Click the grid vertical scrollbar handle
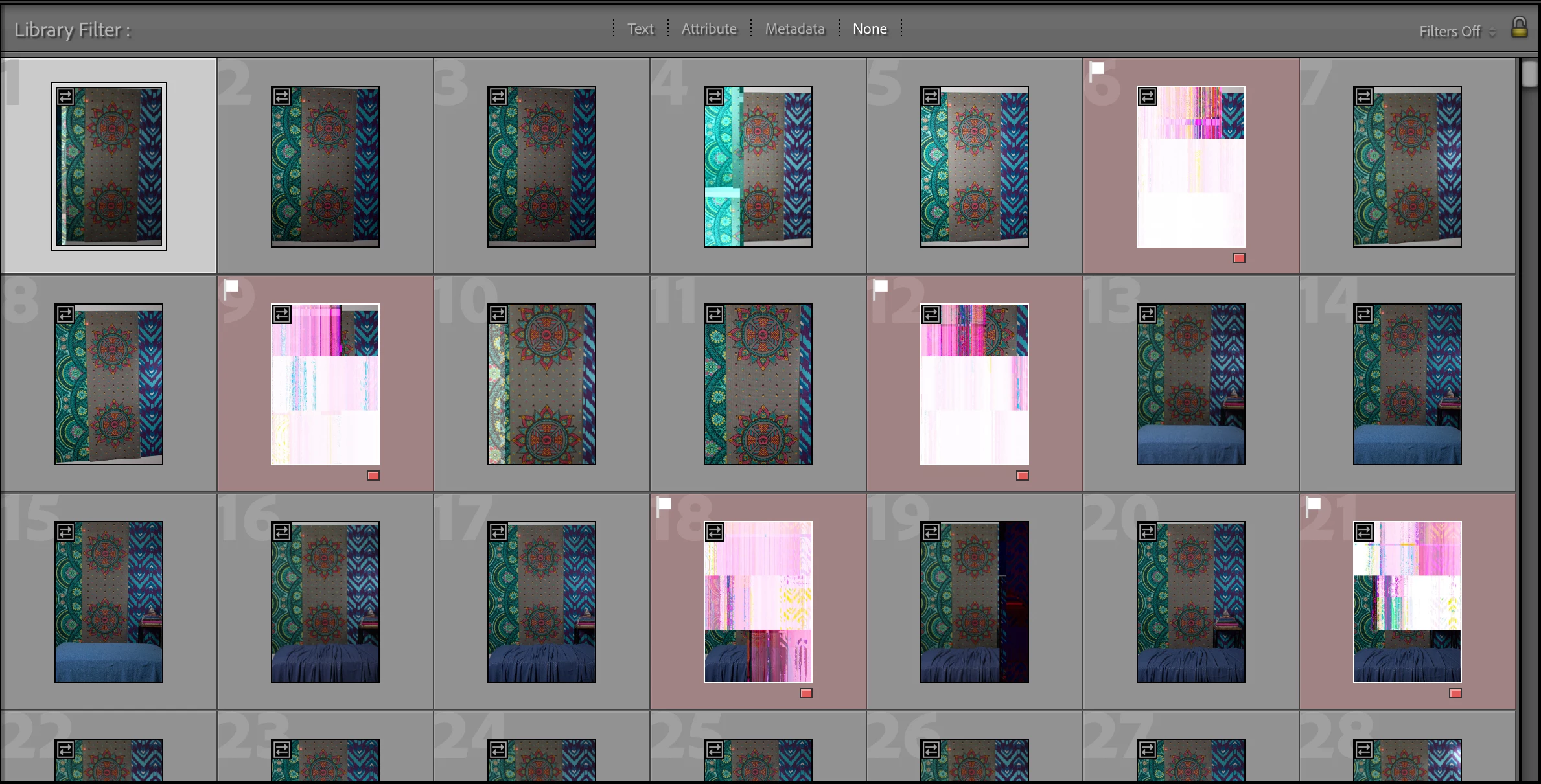This screenshot has width=1541, height=784. [1529, 73]
